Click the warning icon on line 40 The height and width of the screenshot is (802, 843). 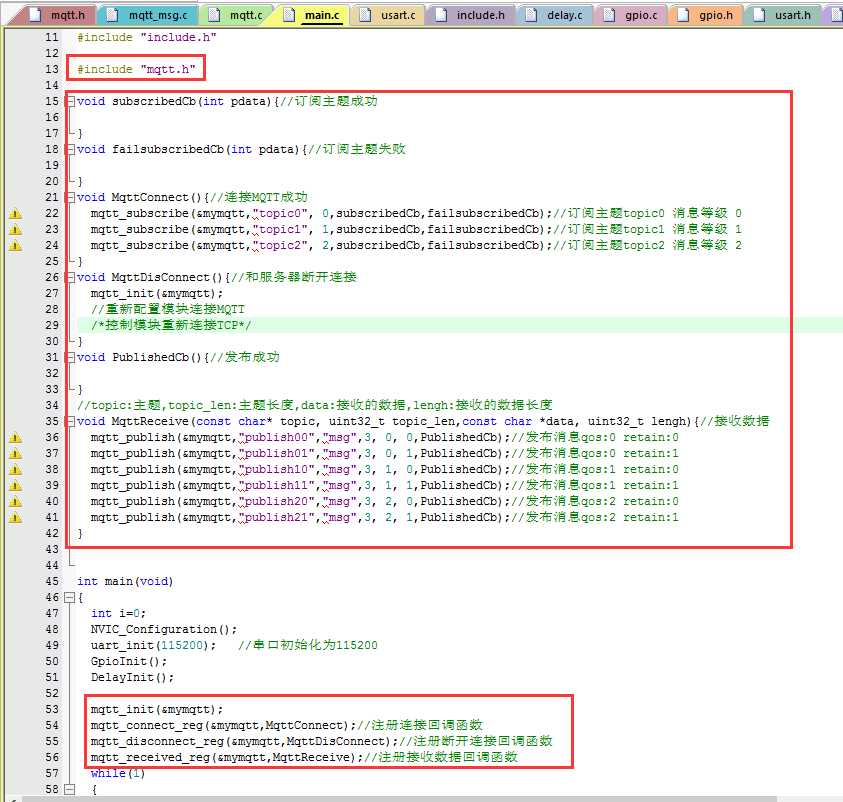(x=16, y=502)
